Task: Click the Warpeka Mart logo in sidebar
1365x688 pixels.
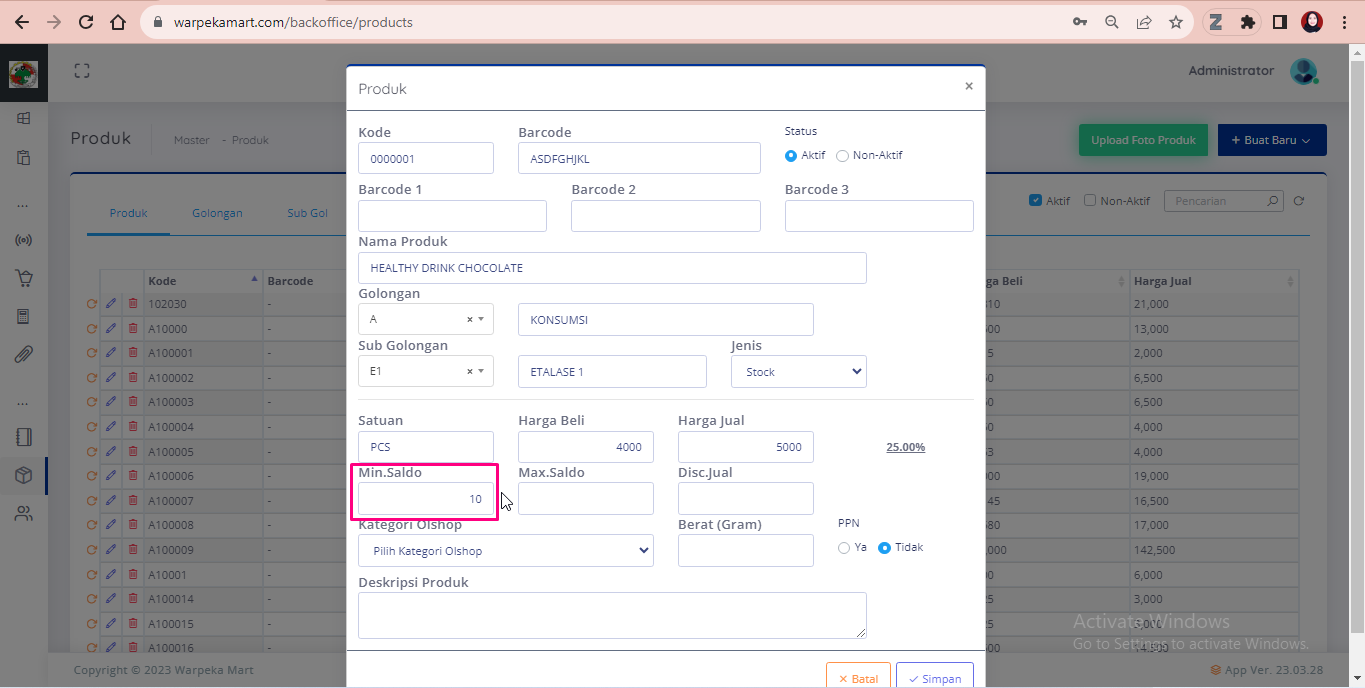Action: (x=23, y=74)
